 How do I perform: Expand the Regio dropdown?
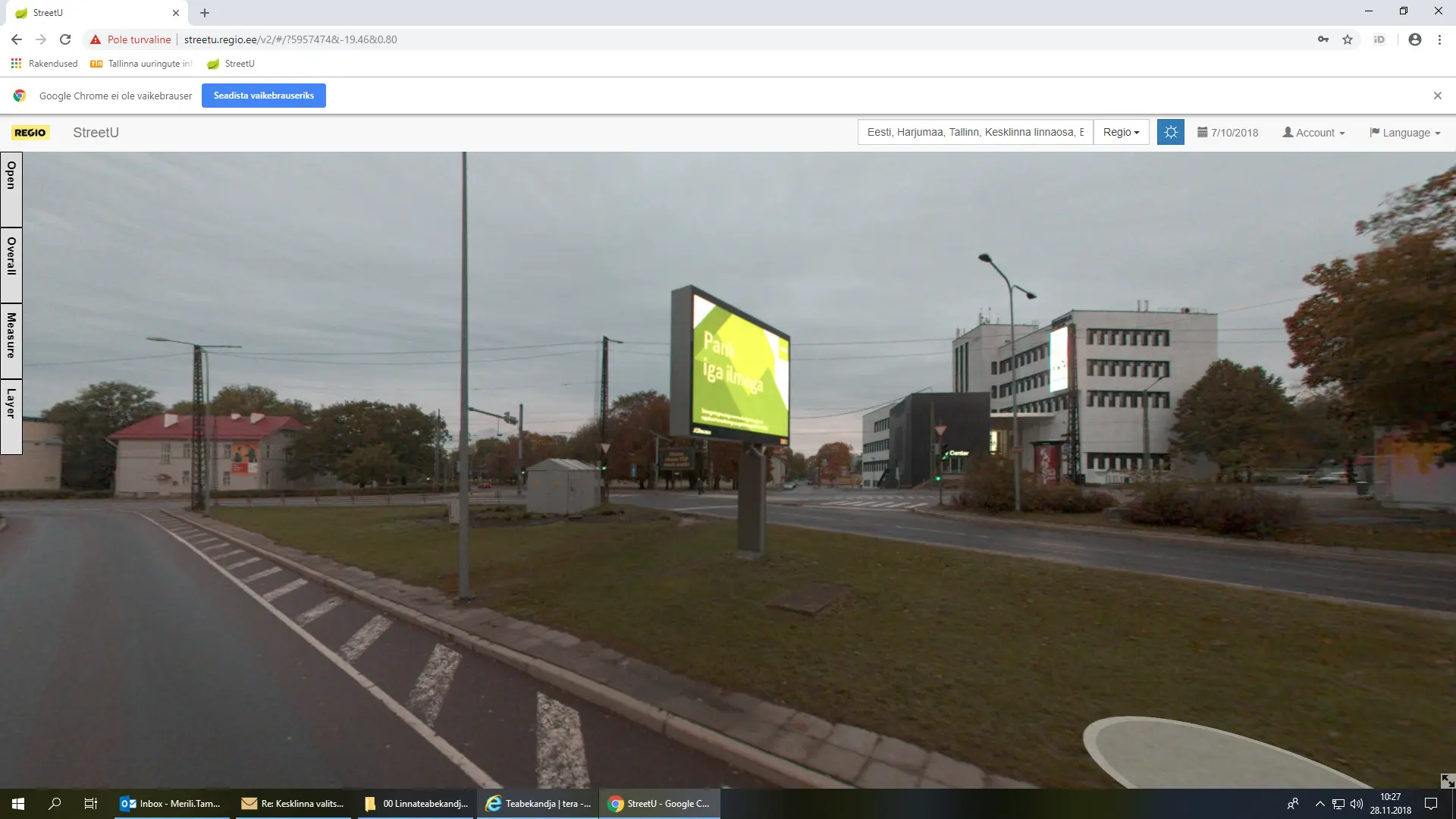pos(1121,132)
